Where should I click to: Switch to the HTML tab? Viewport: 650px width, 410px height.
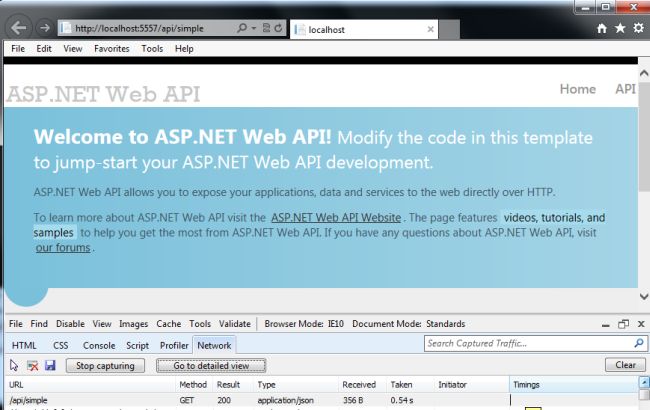[x=24, y=345]
